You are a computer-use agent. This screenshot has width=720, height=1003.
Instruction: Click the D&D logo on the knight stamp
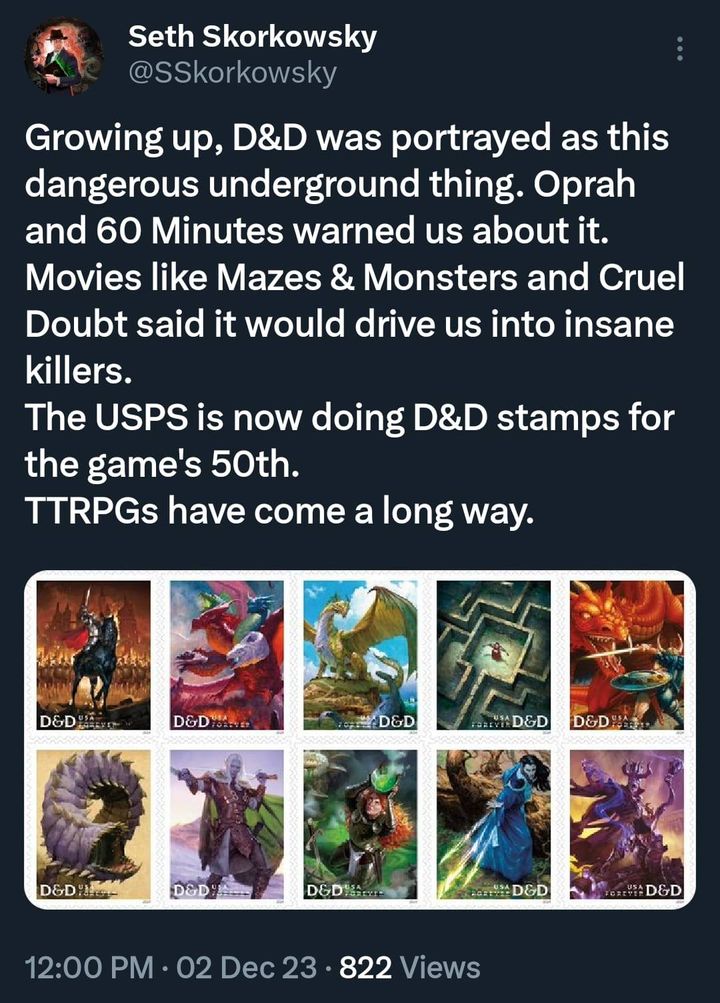(x=58, y=722)
